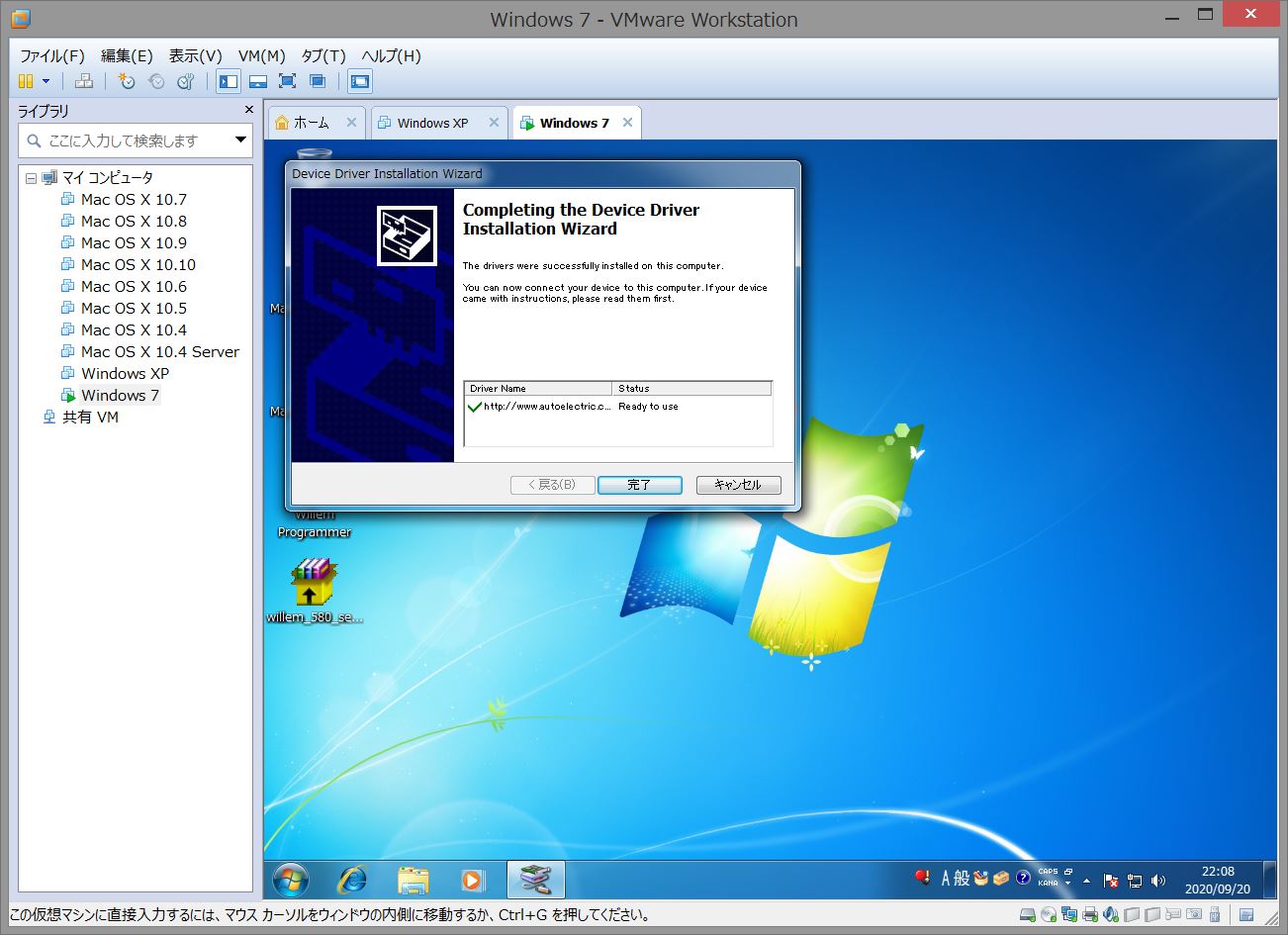Open the 編集(E) menu

tap(127, 55)
